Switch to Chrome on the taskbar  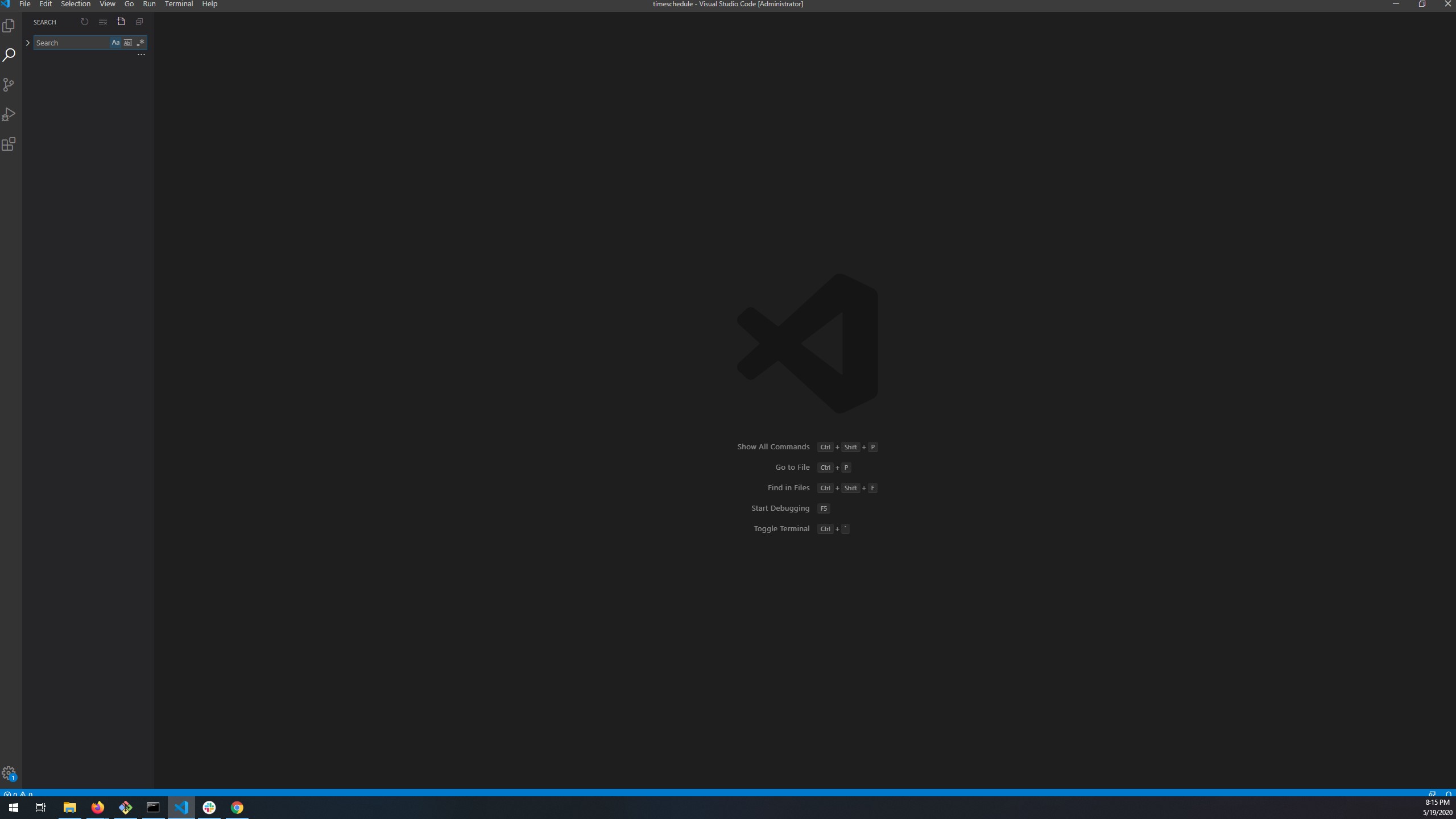tap(237, 808)
